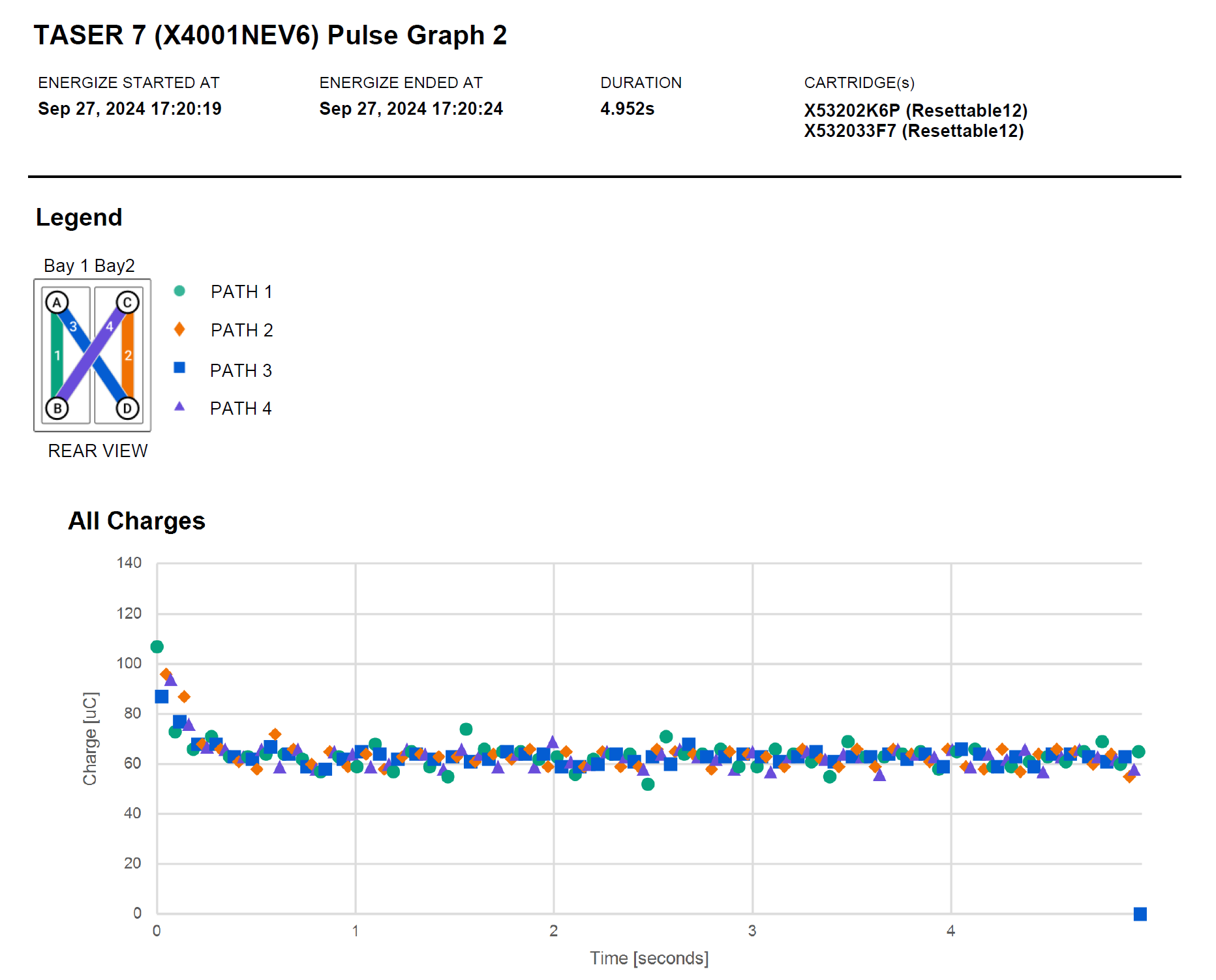1216x980 pixels.
Task: Select node A in the bay diagram
Action: pos(57,303)
